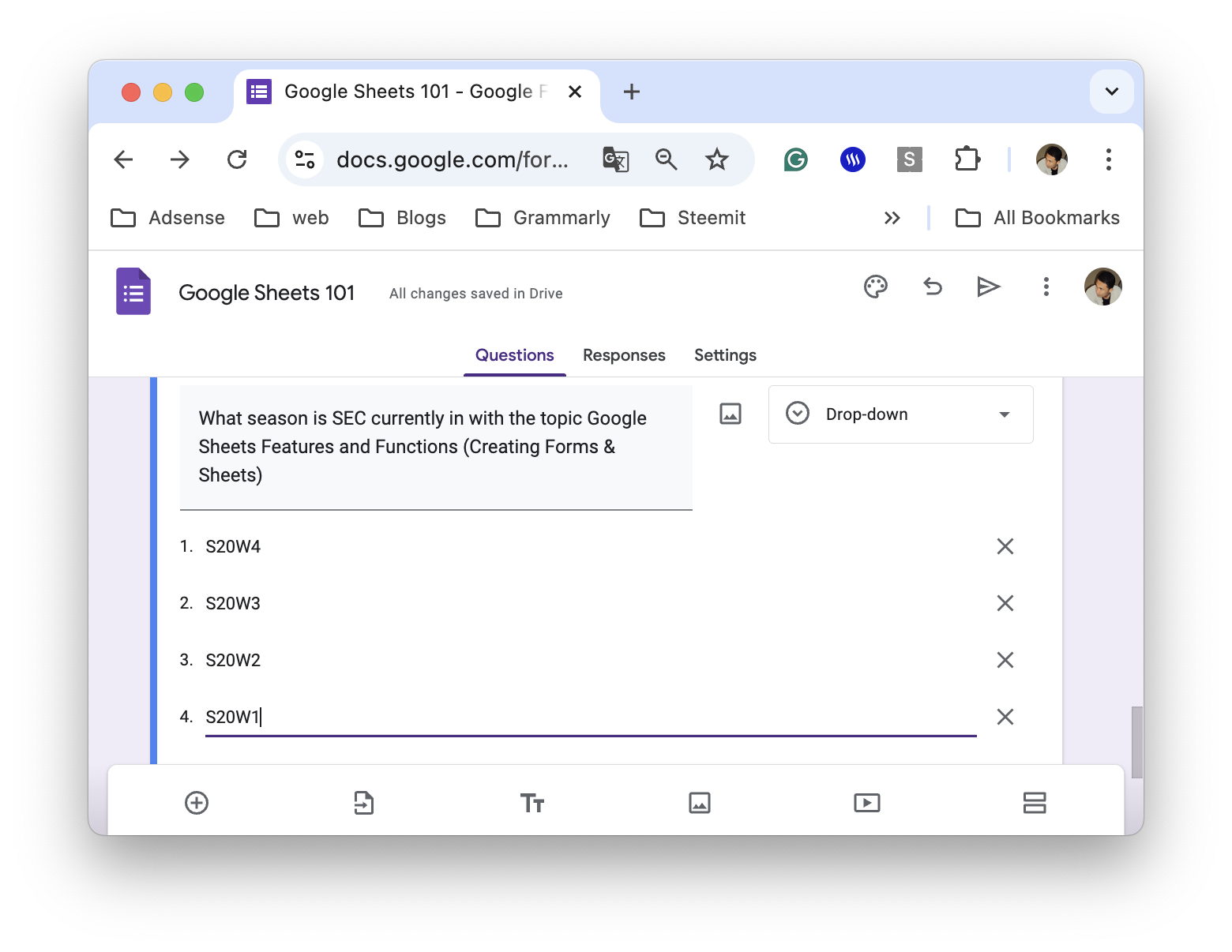Close the Google Sheets 101 tab
The width and height of the screenshot is (1232, 952).
[x=575, y=92]
